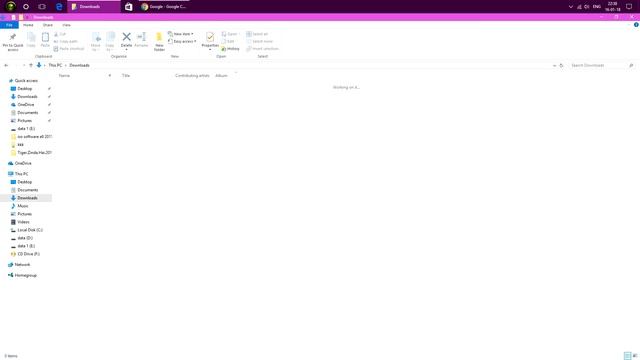Open the Store icon in taskbar

pyautogui.click(x=129, y=7)
